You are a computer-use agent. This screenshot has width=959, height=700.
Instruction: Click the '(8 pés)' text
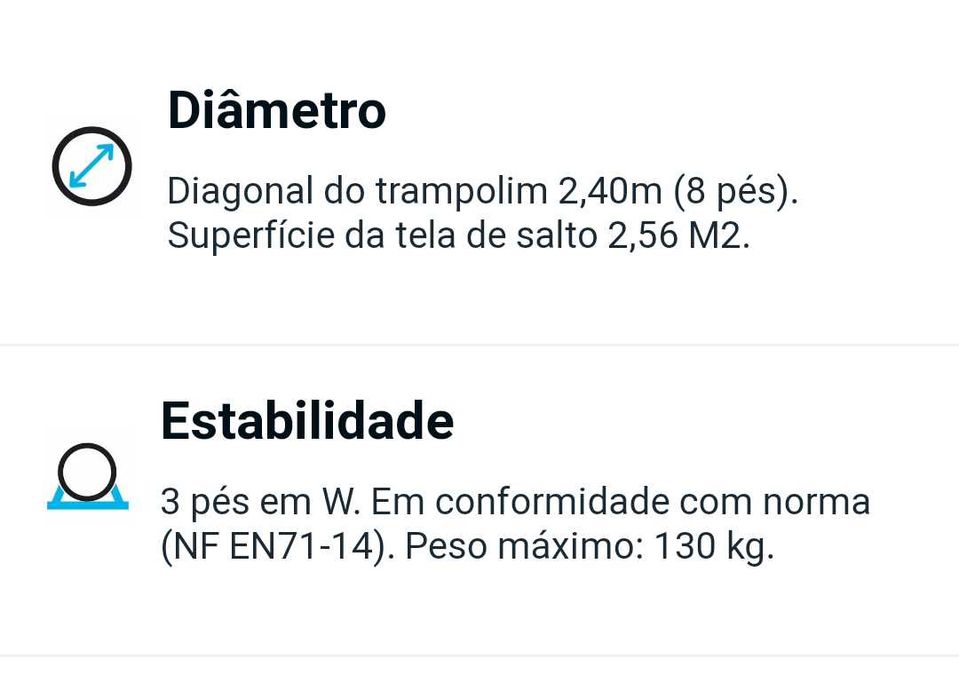736,191
